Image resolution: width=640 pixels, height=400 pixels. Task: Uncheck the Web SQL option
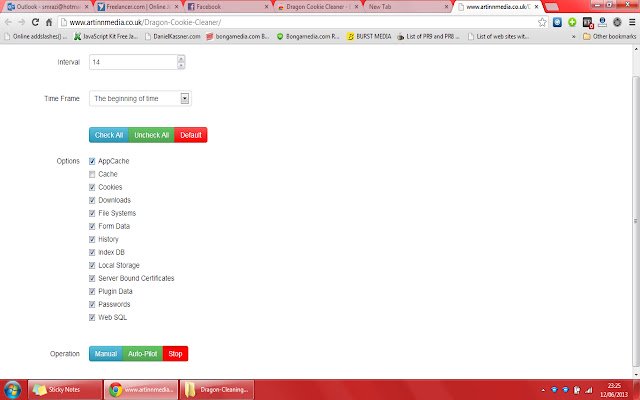[x=92, y=318]
